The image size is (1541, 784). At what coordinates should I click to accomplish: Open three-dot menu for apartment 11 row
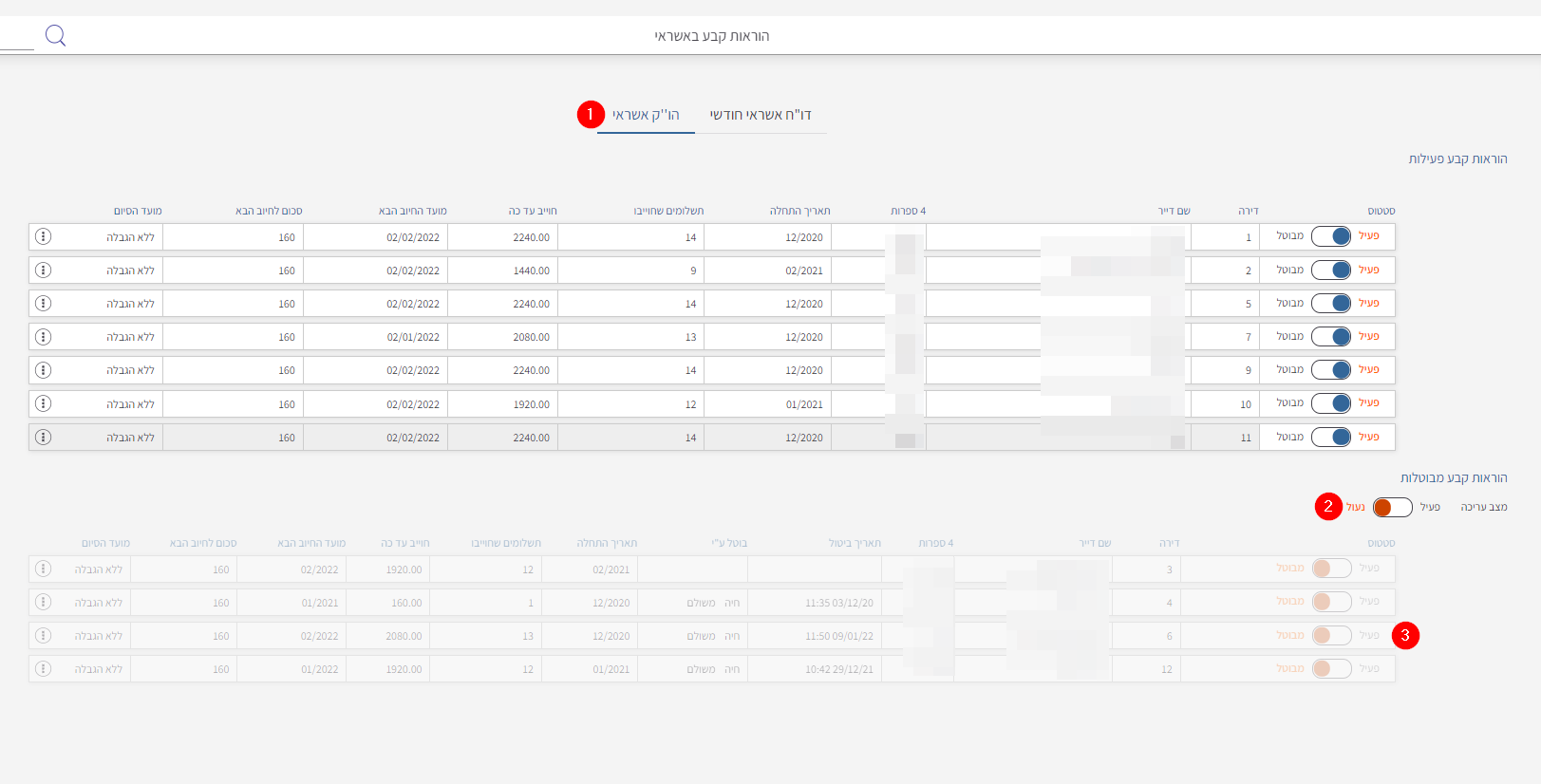click(43, 438)
